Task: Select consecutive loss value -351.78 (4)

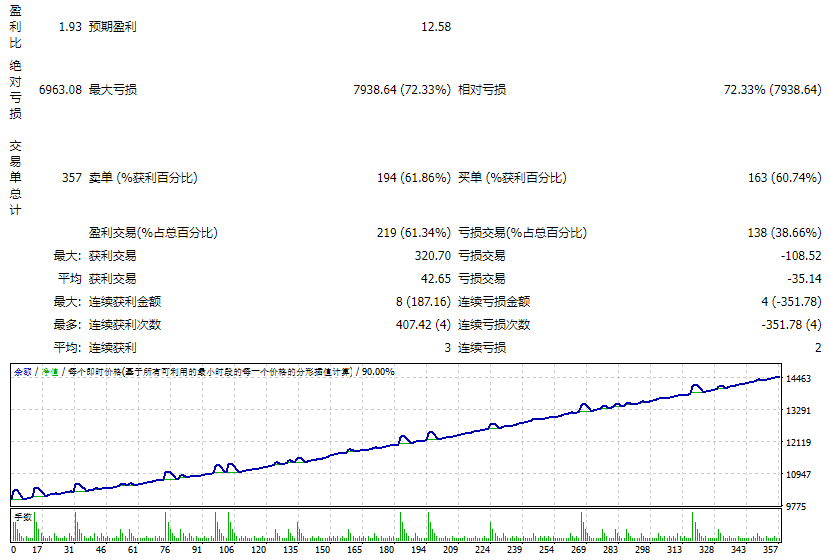Action: [x=791, y=325]
